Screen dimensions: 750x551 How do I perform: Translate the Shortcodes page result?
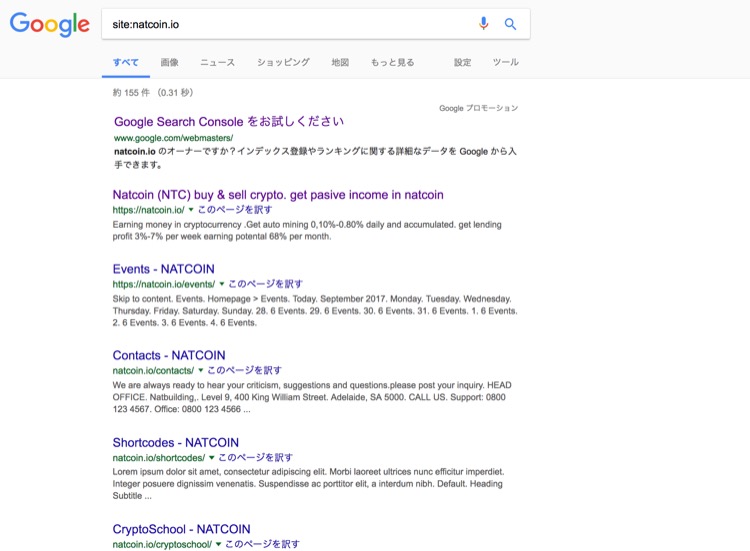click(255, 457)
